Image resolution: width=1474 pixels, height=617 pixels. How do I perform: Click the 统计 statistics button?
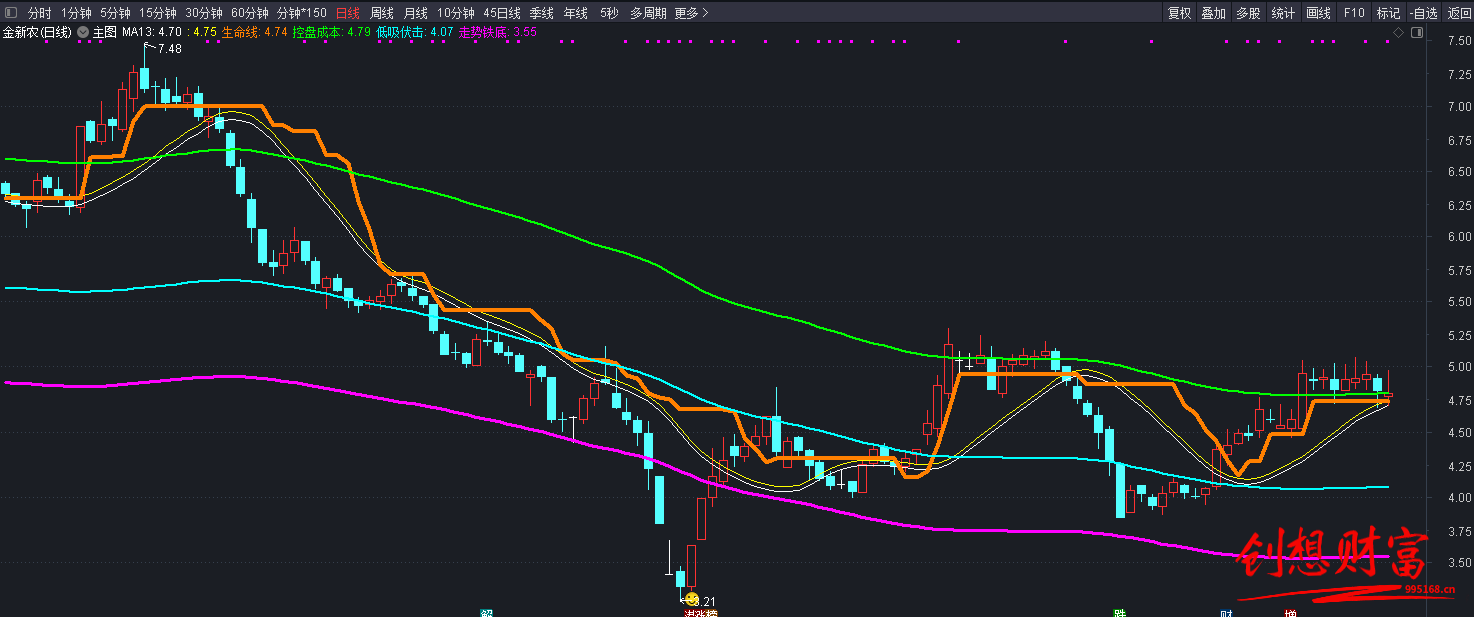(1283, 13)
